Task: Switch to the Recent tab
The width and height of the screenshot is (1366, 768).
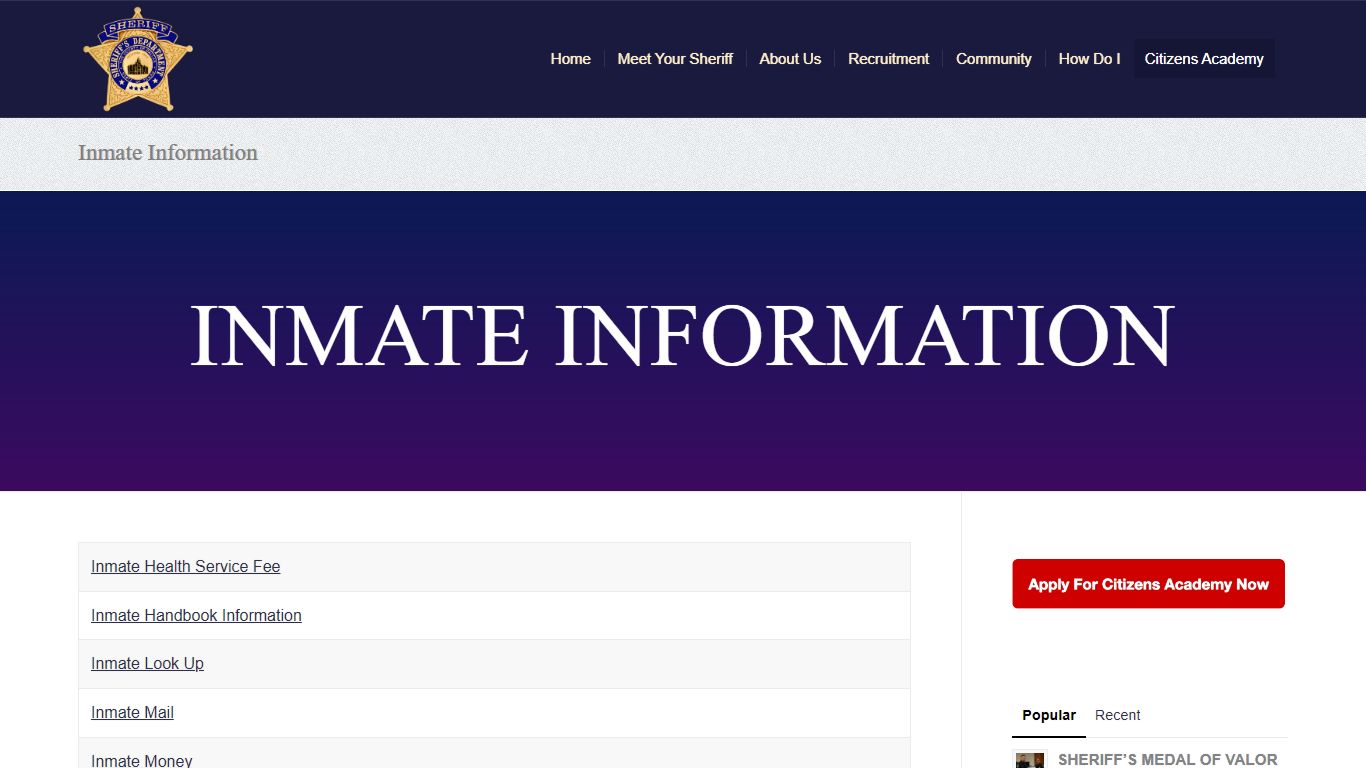Action: coord(1117,715)
